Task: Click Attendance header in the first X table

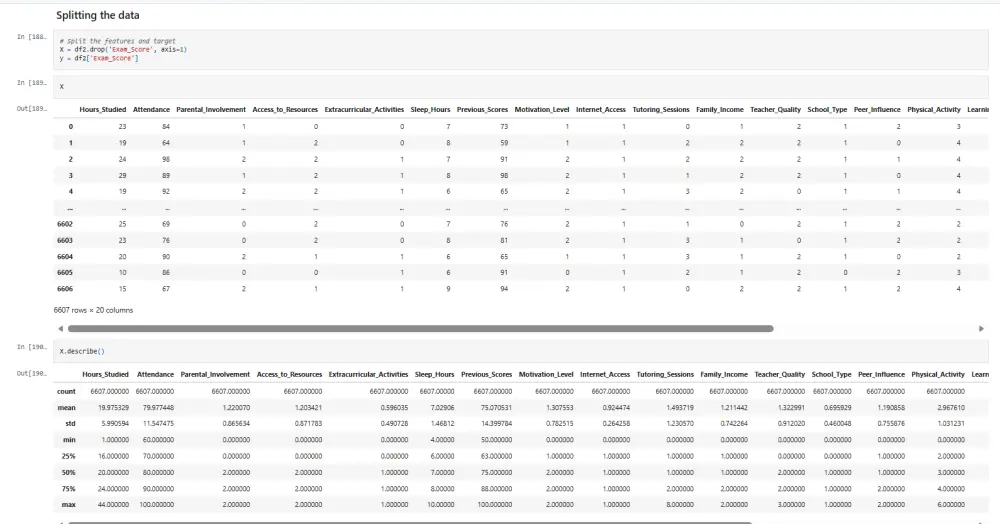Action: click(151, 110)
